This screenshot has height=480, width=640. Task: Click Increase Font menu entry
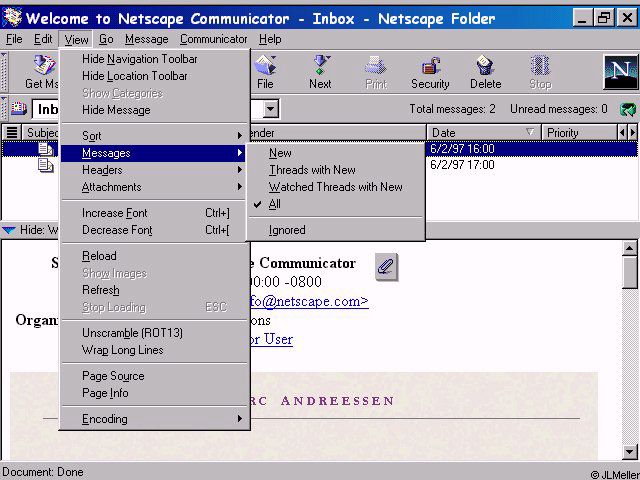(154, 213)
